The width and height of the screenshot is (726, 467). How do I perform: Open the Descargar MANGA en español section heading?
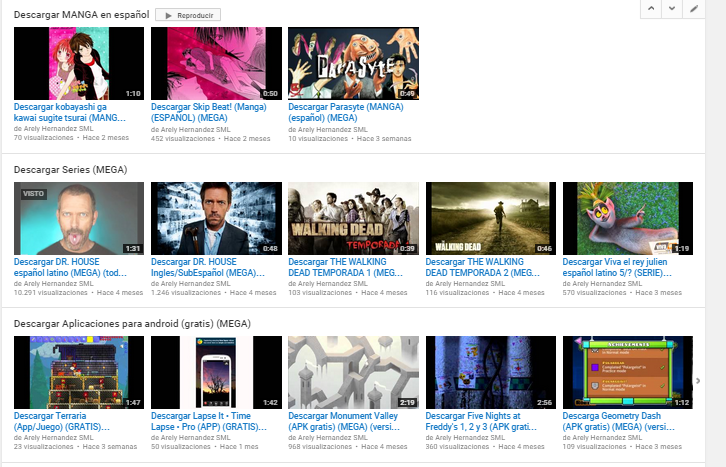point(81,15)
